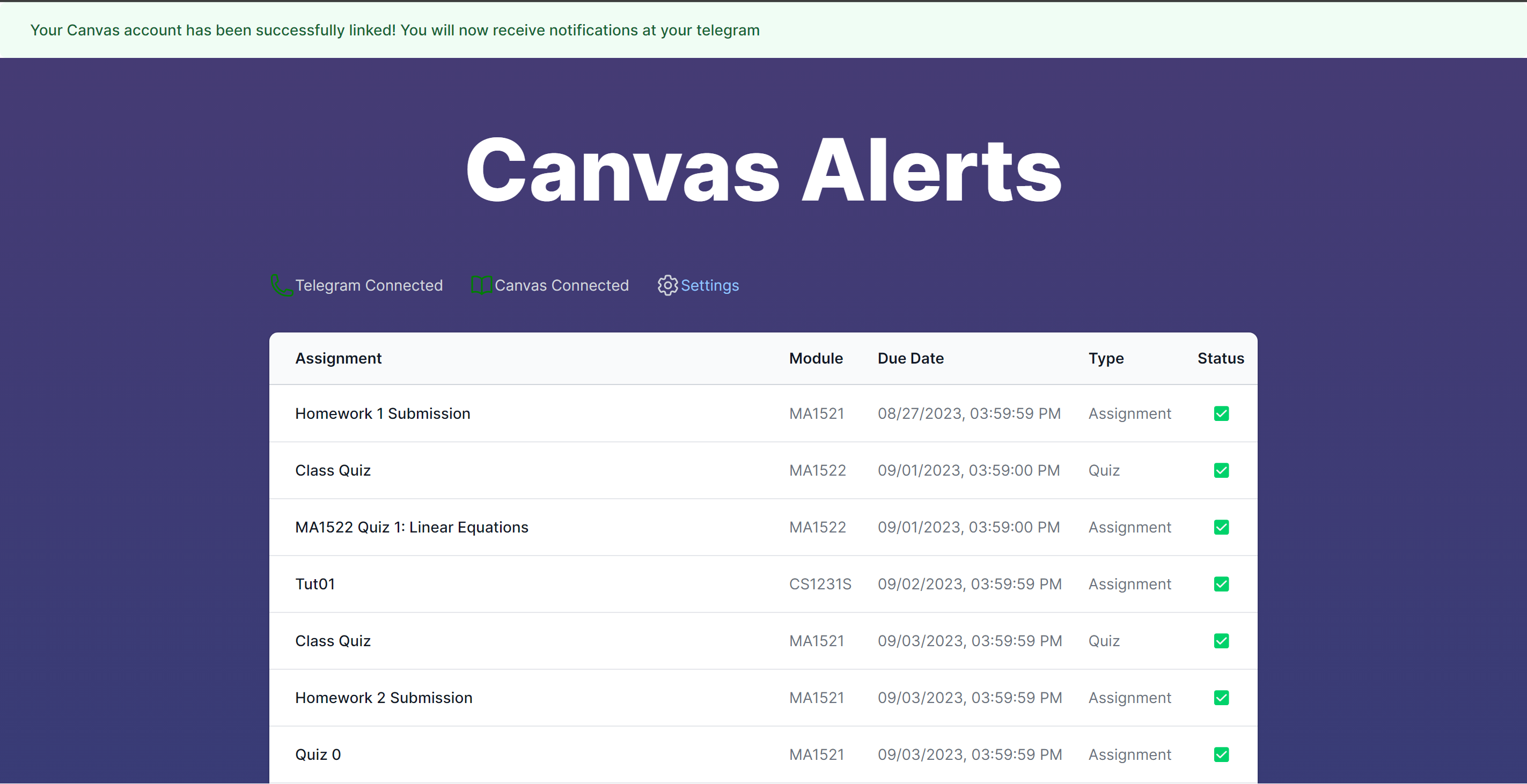
Task: Click the Module column header
Action: [816, 359]
